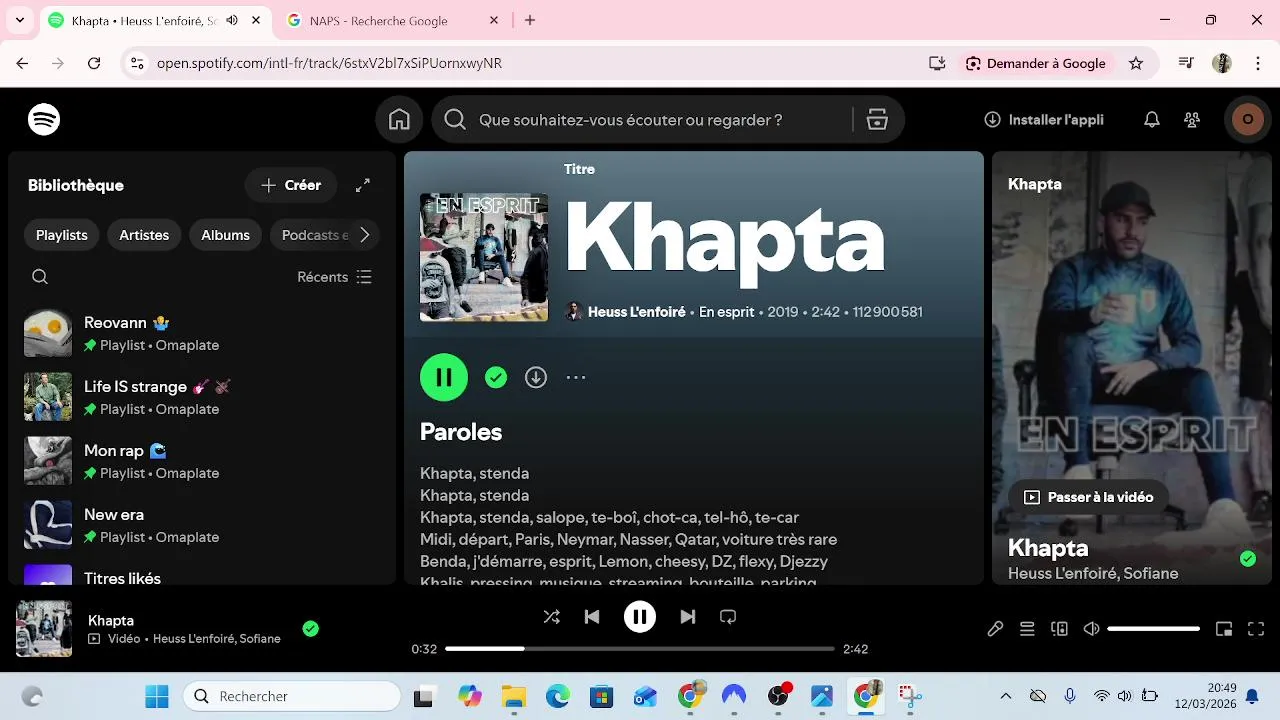Open the En esprit album link
Viewport: 1280px width, 720px height.
[x=726, y=312]
